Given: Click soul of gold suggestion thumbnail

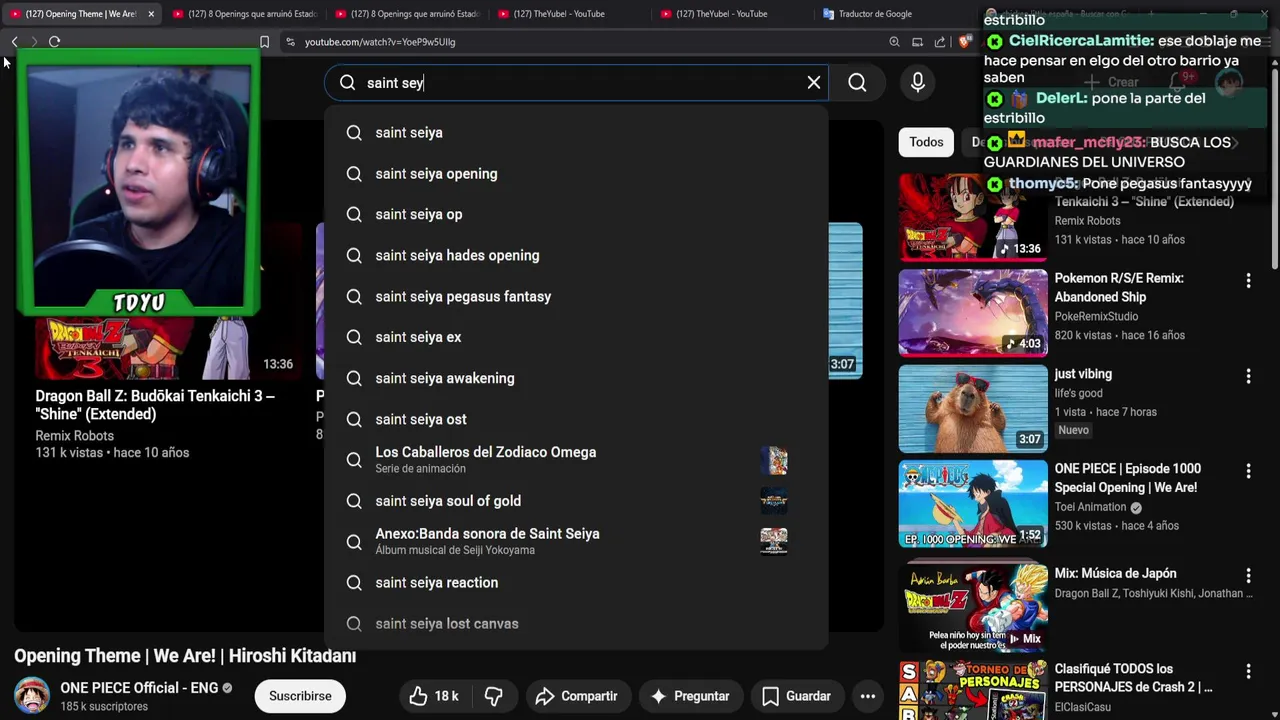Looking at the screenshot, I should click(x=774, y=501).
